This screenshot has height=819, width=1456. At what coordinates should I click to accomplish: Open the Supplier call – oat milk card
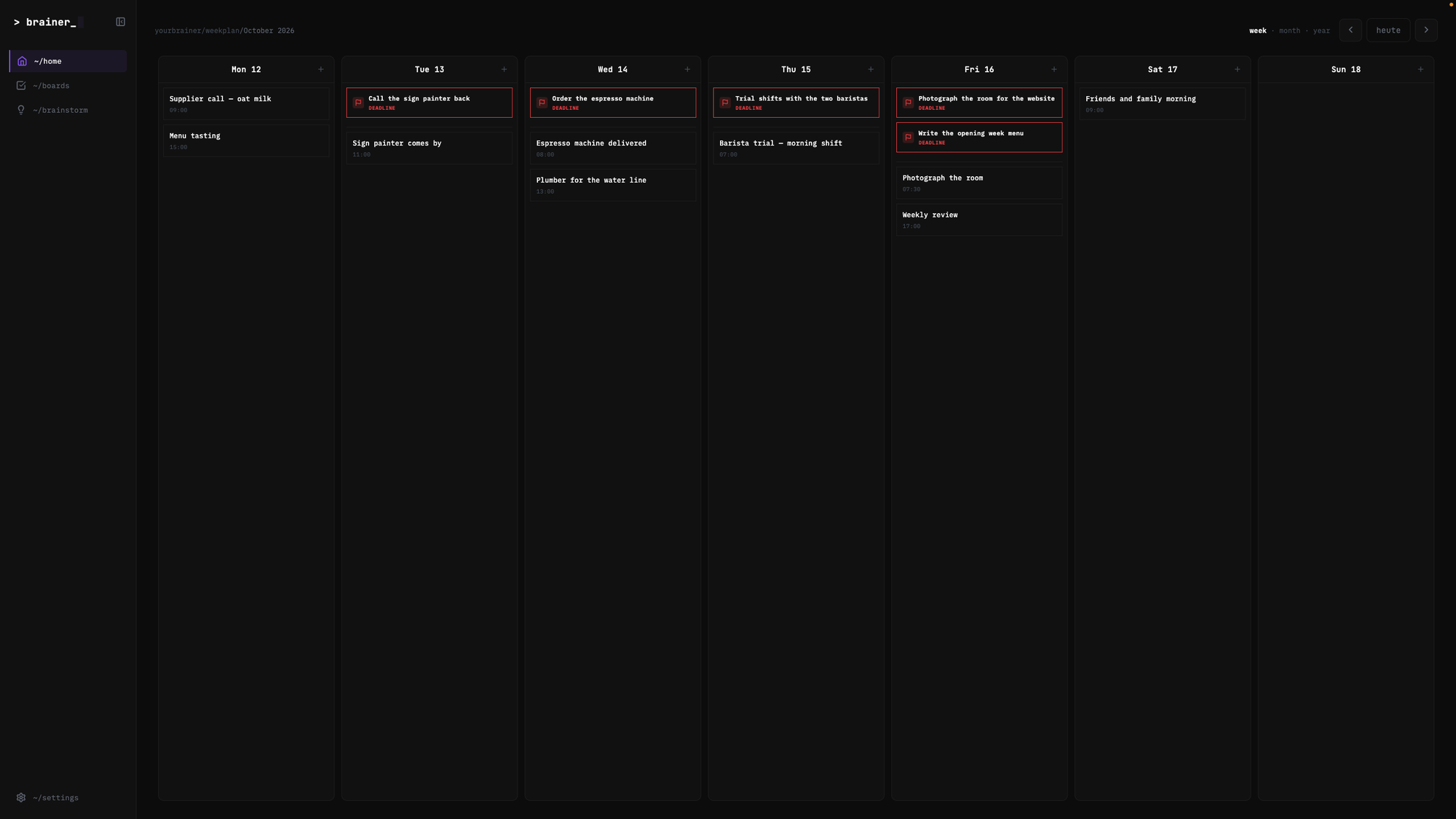pos(246,104)
